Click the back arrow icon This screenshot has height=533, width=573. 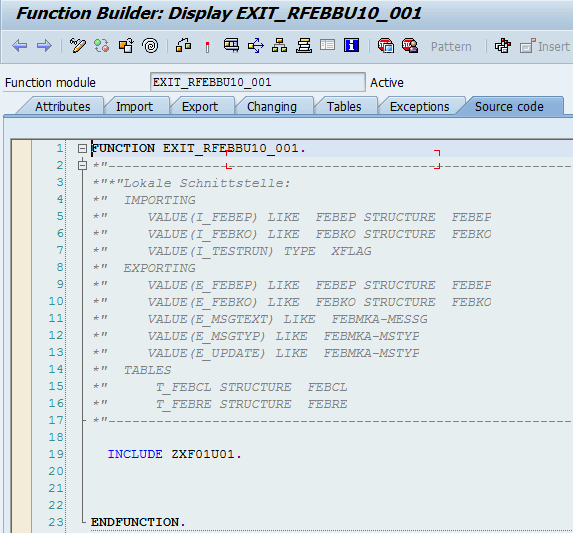20,46
